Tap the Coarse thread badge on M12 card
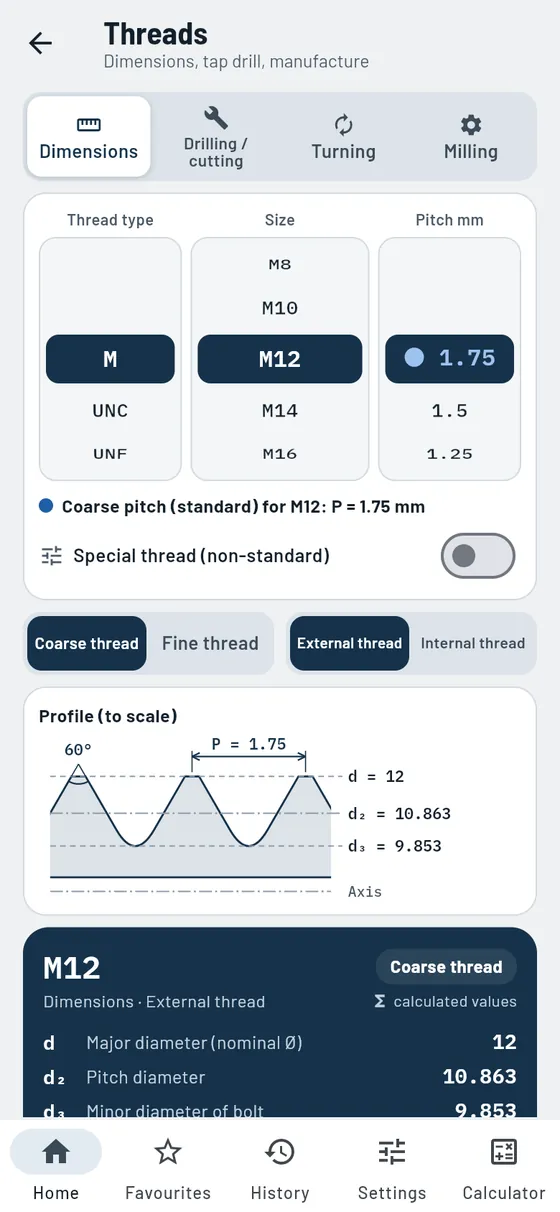 click(x=446, y=967)
